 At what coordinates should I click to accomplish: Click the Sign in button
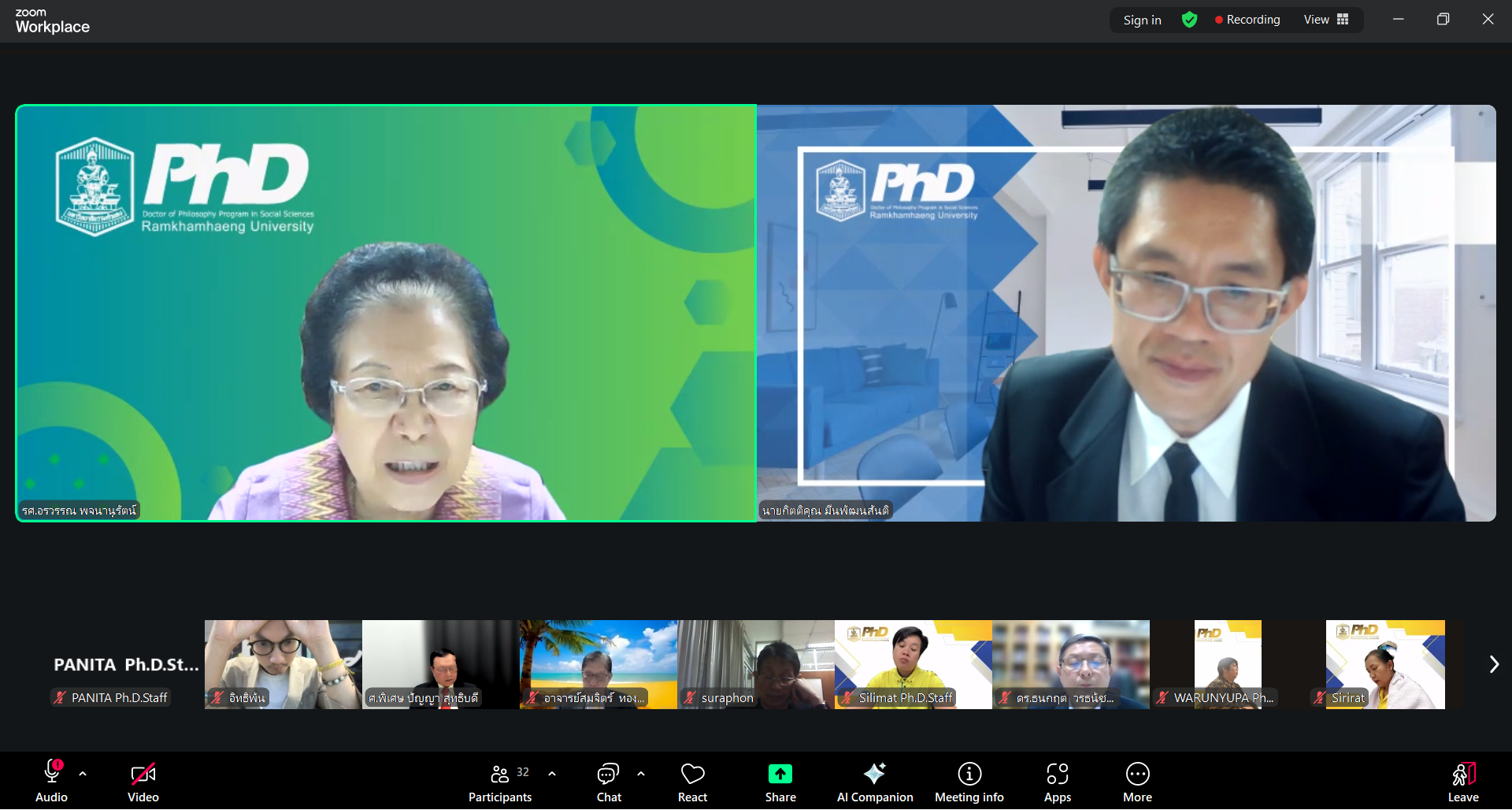point(1142,20)
